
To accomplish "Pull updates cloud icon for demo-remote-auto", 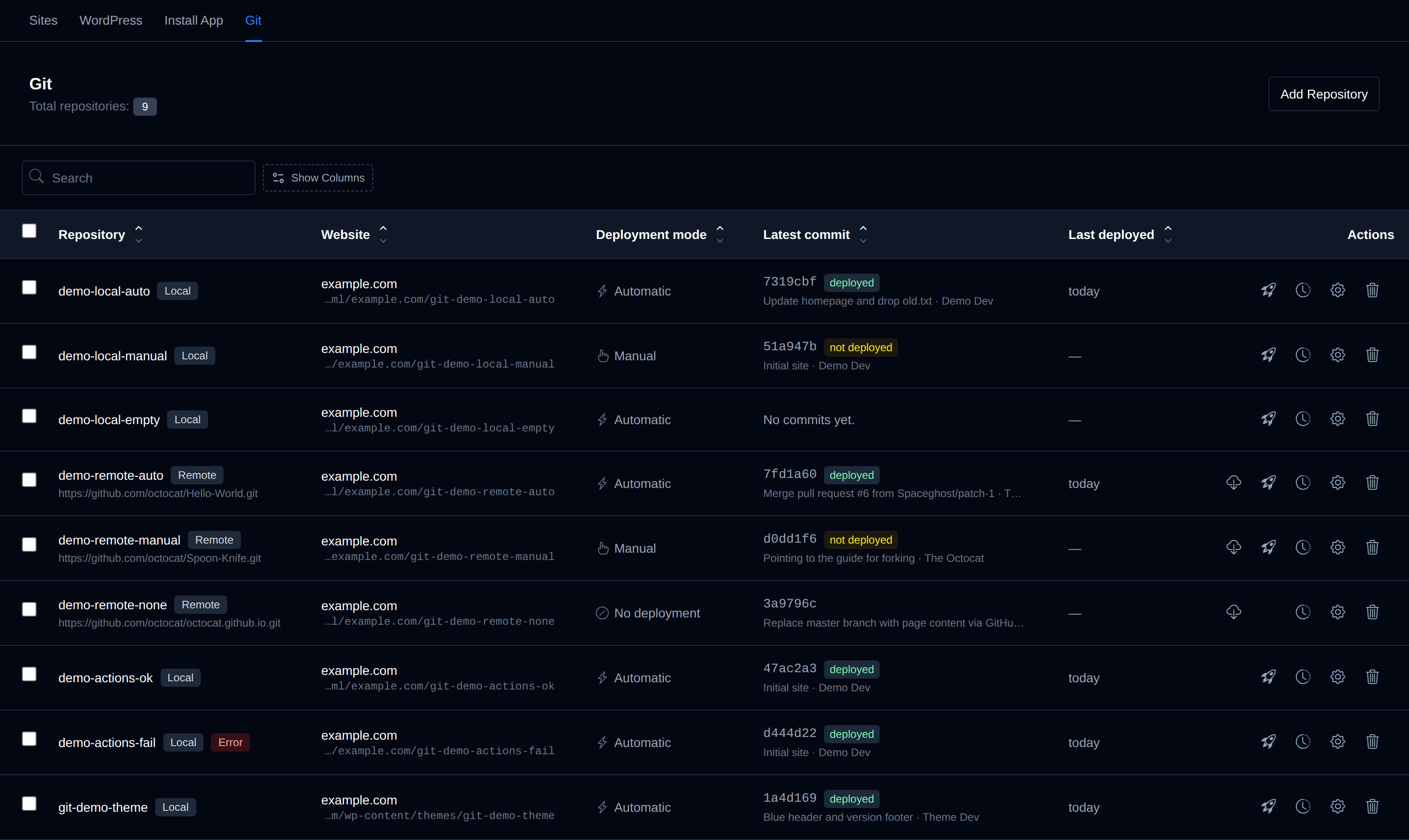I will tap(1233, 483).
